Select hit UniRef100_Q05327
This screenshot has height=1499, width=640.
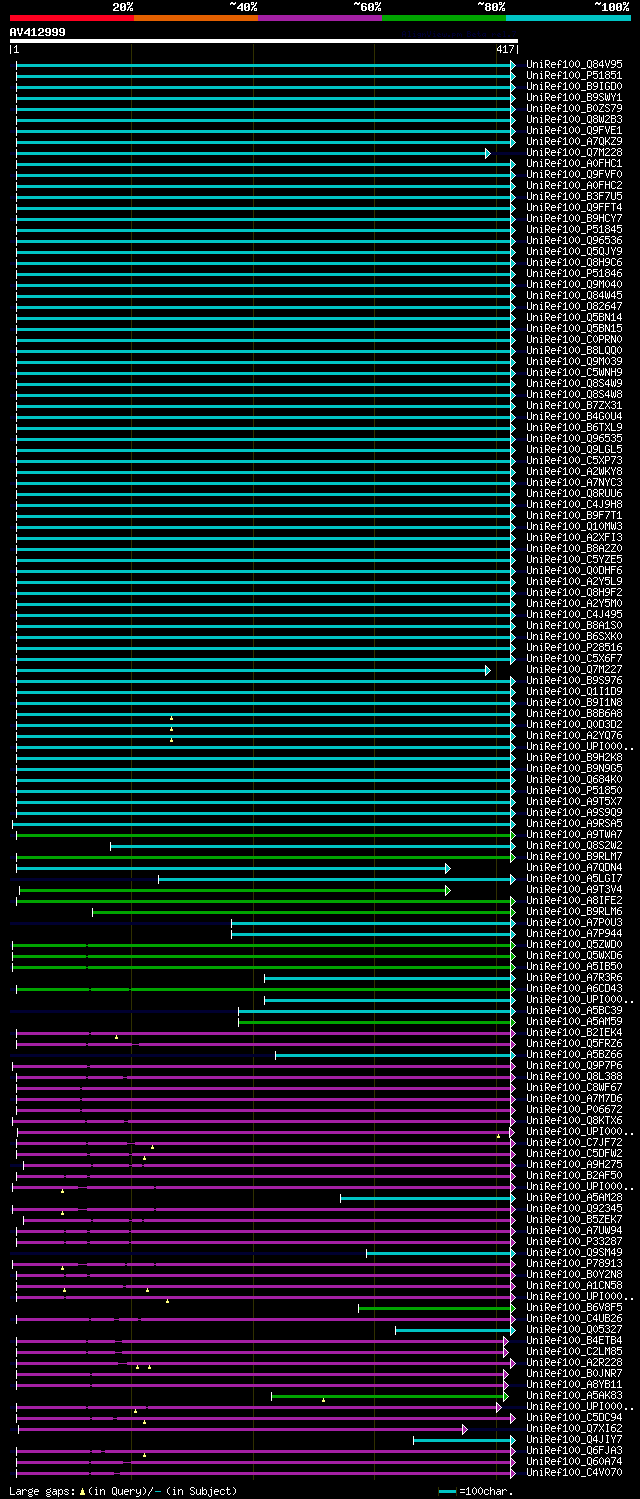(573, 1329)
